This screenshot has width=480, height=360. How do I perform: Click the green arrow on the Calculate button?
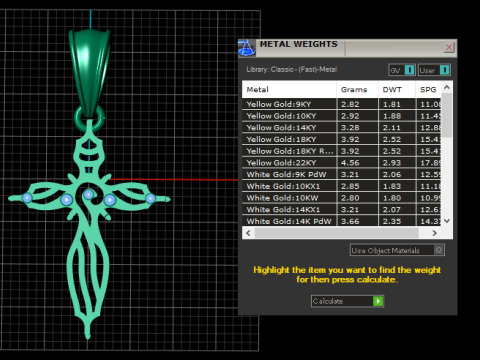point(378,301)
